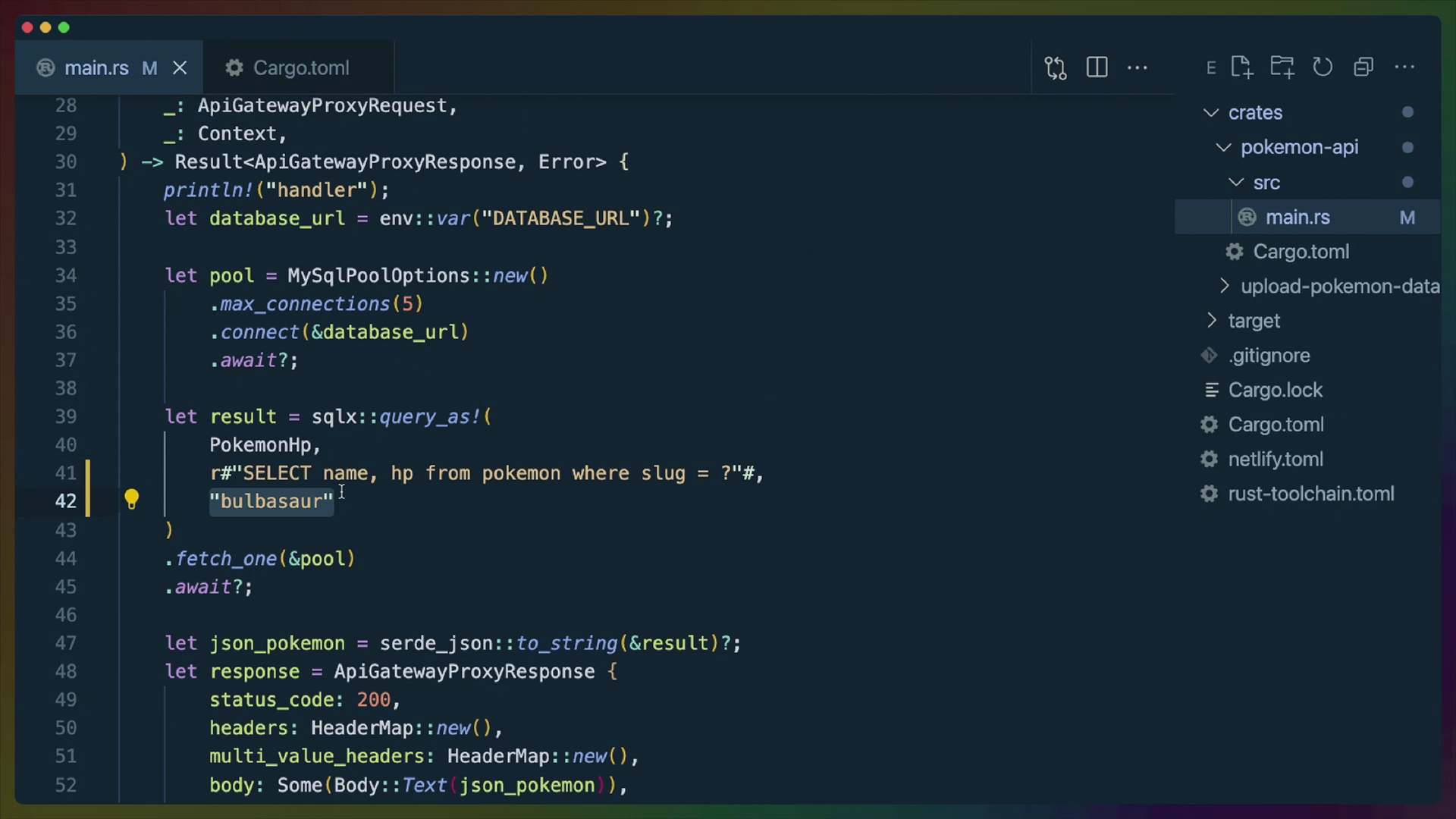Split the editor to the right

click(1097, 67)
